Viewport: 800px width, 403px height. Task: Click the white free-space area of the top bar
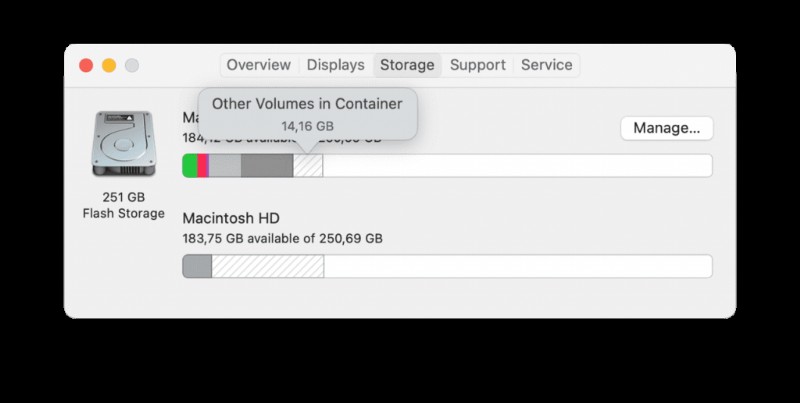pyautogui.click(x=516, y=166)
